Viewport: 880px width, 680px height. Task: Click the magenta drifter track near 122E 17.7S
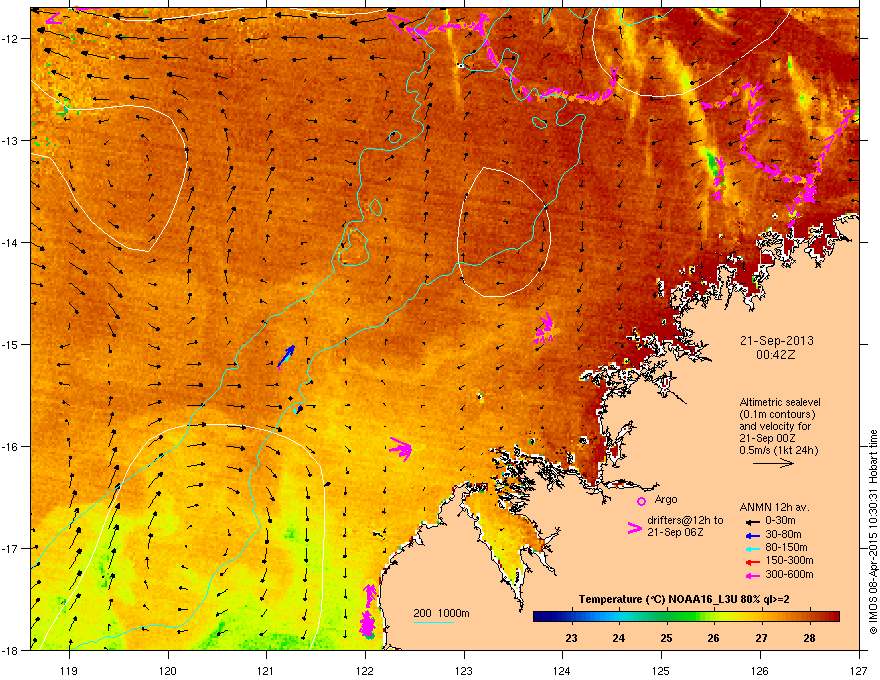(368, 610)
